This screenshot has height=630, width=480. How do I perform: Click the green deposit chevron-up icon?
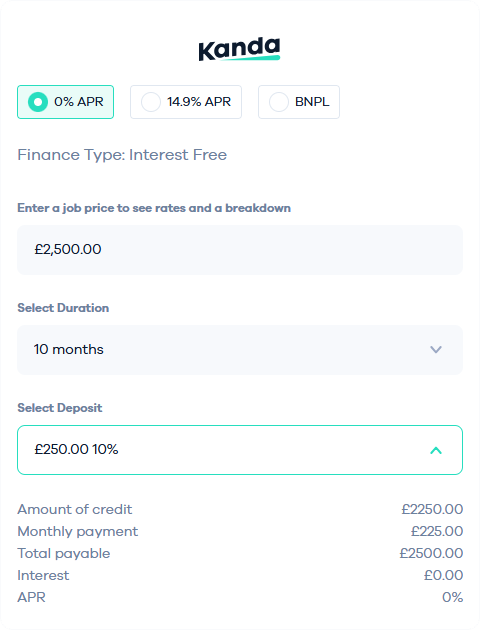click(436, 450)
